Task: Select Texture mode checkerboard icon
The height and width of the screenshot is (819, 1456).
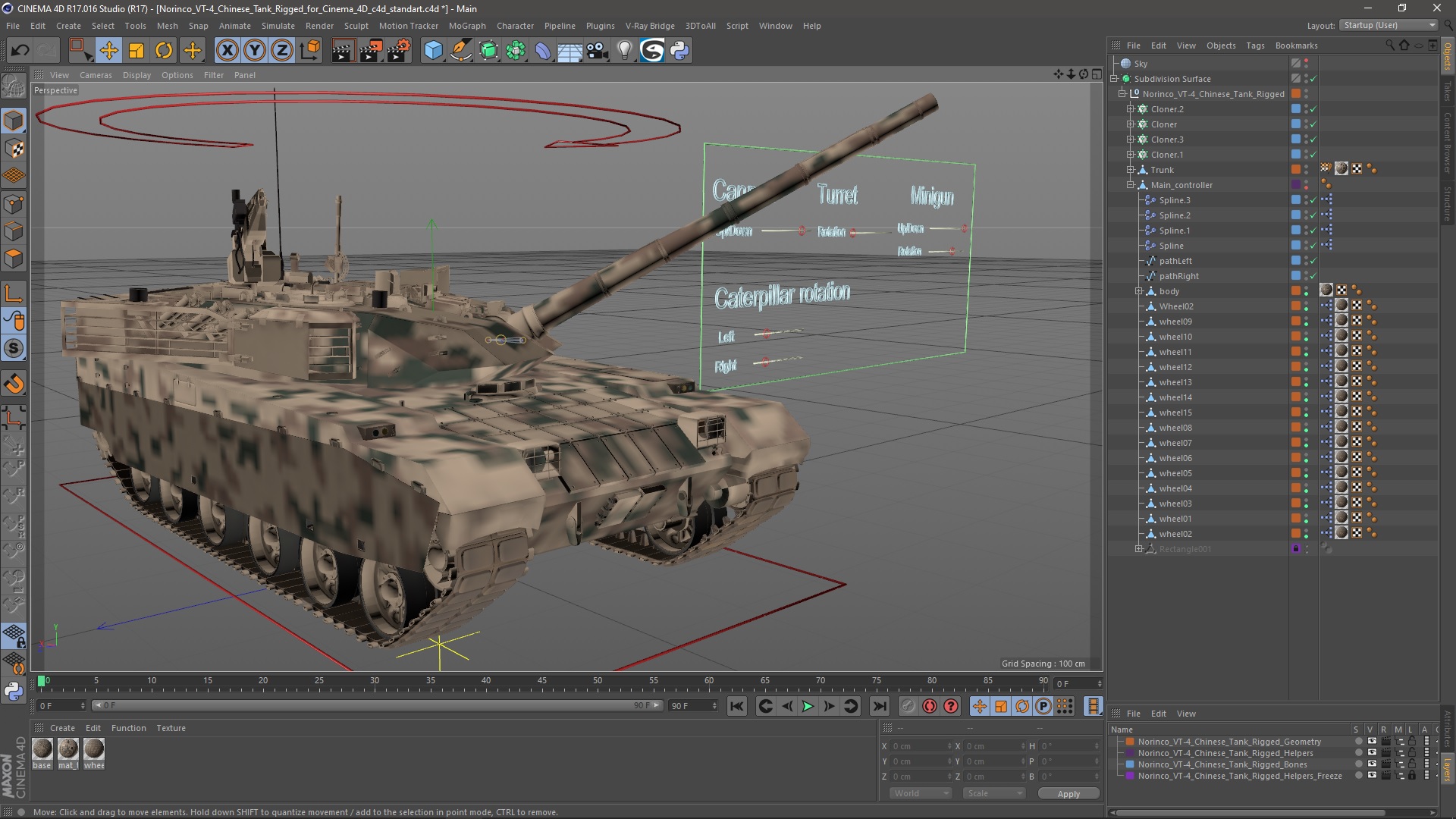Action: [14, 149]
